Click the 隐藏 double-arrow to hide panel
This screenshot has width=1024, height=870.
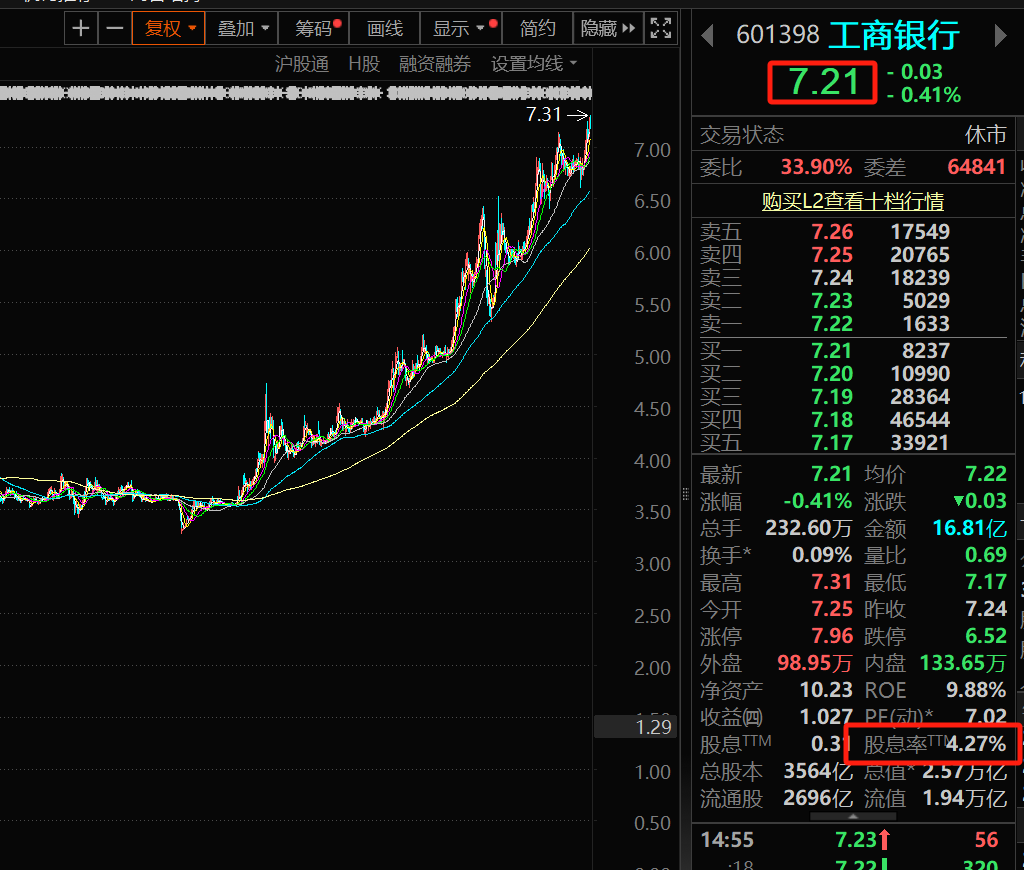pos(608,28)
